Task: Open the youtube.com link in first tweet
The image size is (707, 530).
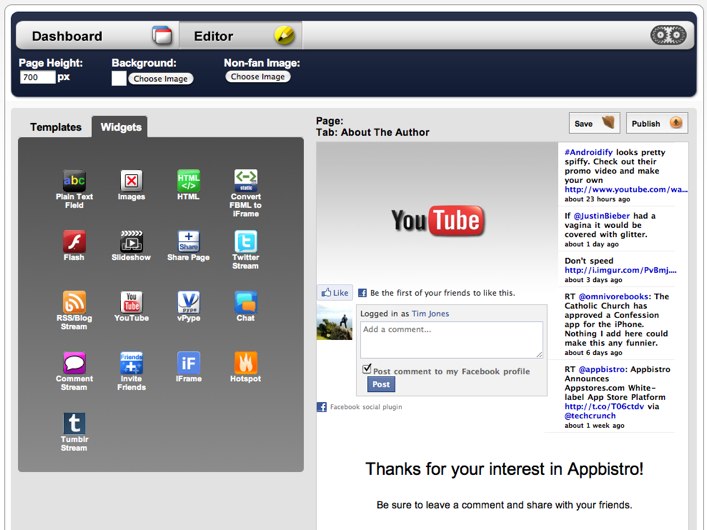Action: [626, 189]
